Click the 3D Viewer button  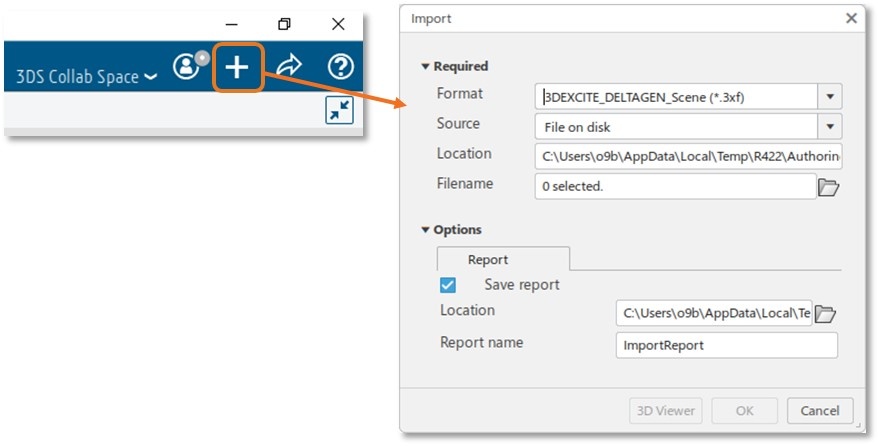[666, 410]
